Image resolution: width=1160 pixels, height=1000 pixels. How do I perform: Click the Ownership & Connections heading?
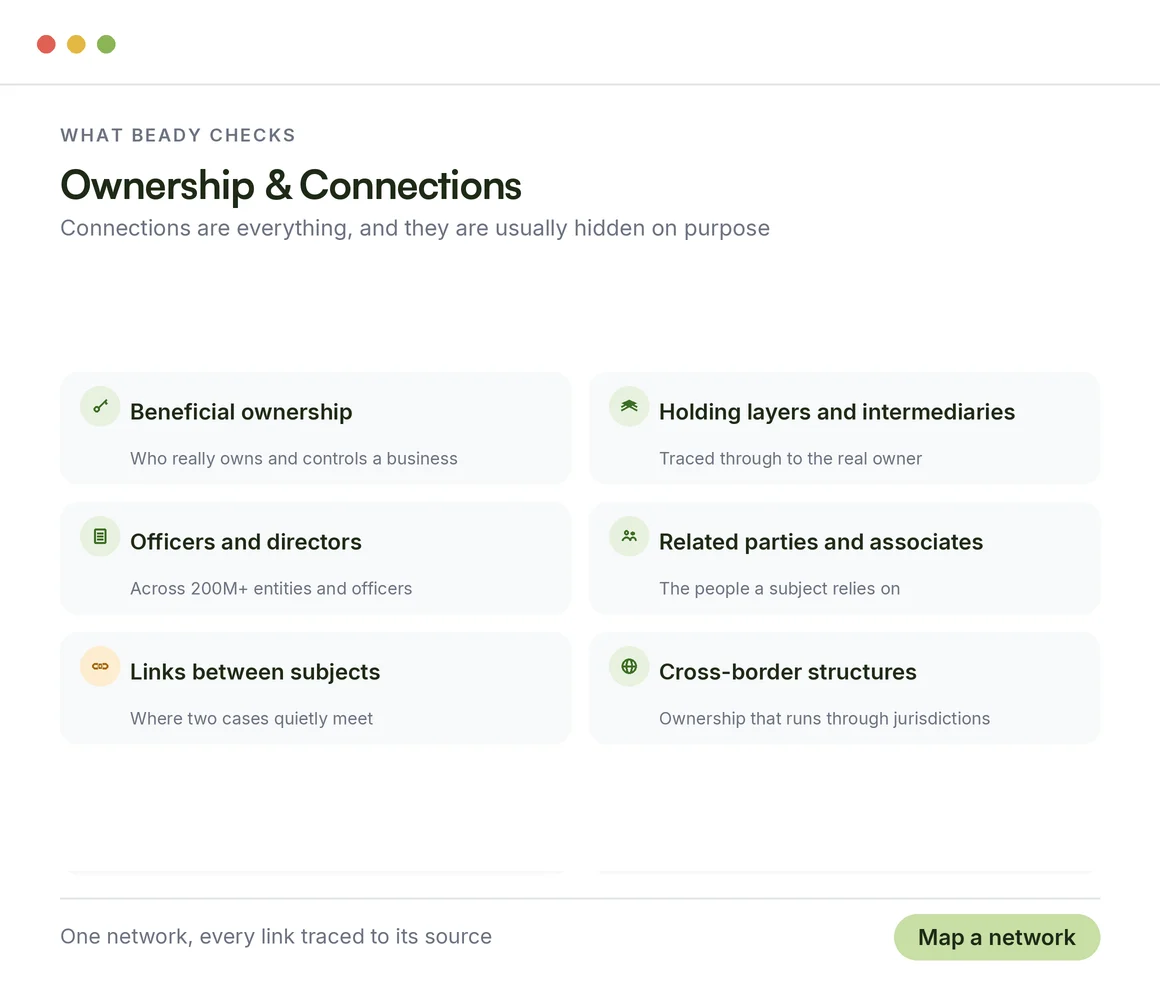click(x=291, y=185)
